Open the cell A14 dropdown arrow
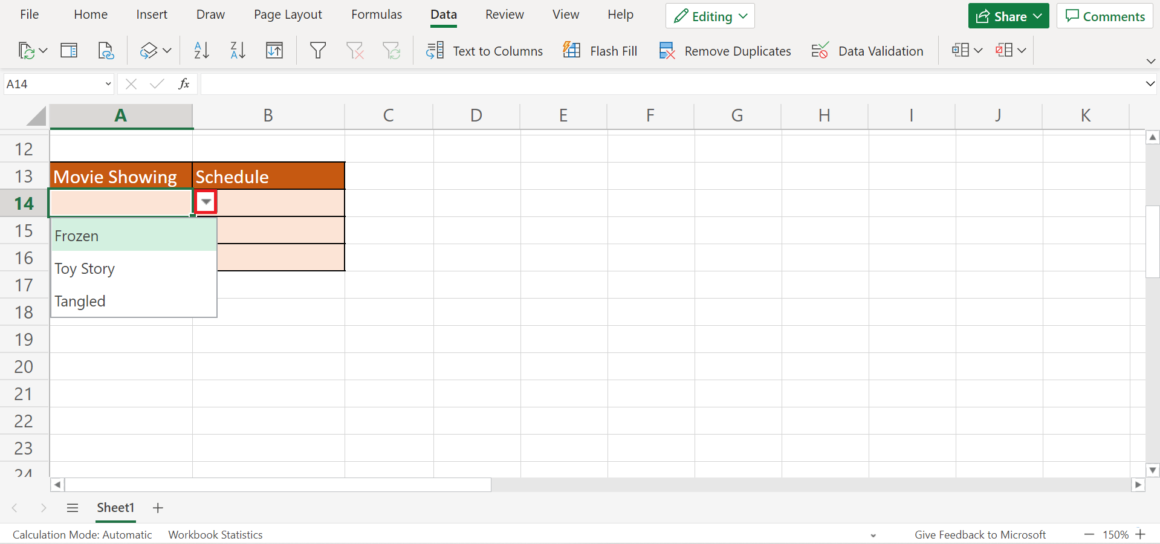The width and height of the screenshot is (1160, 544). point(206,203)
